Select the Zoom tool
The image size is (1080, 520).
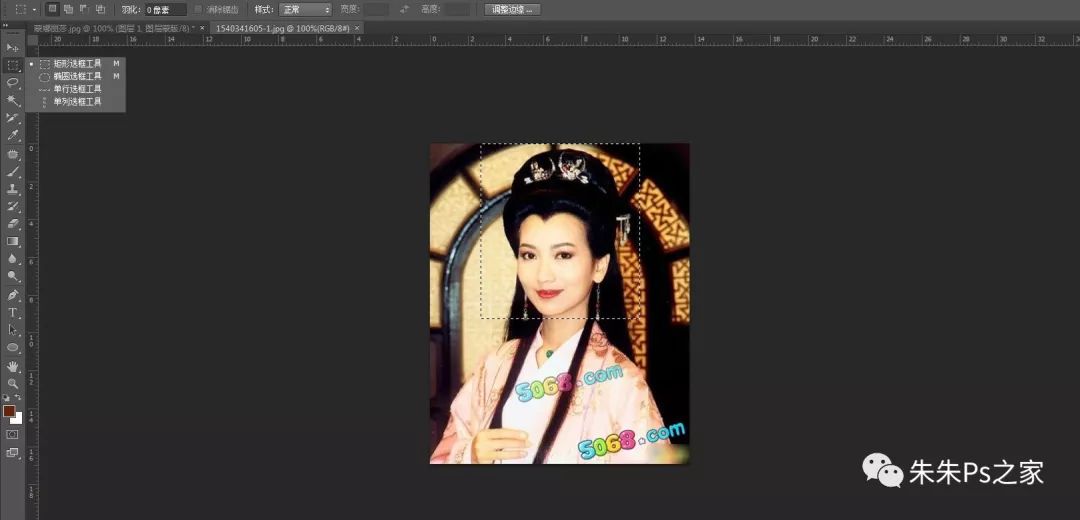12,384
